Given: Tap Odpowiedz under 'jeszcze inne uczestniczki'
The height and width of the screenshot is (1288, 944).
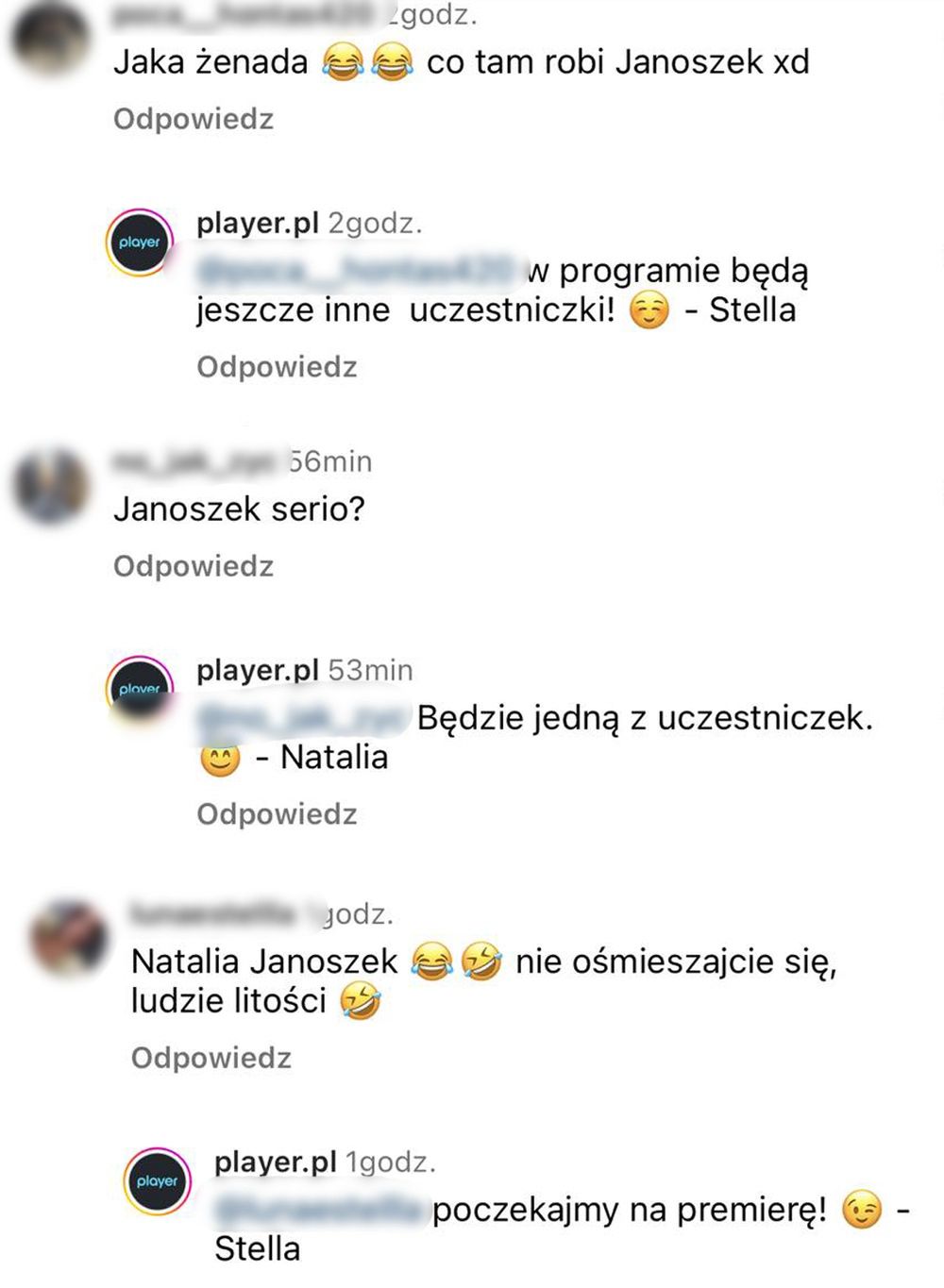Looking at the screenshot, I should pos(277,366).
